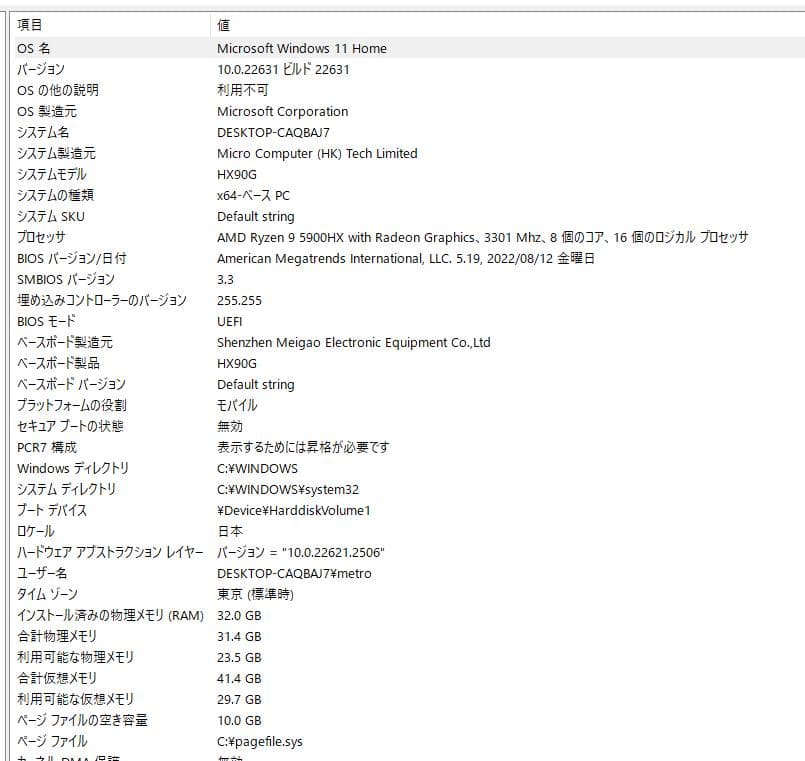Select the BIOS モード row

tap(46, 321)
